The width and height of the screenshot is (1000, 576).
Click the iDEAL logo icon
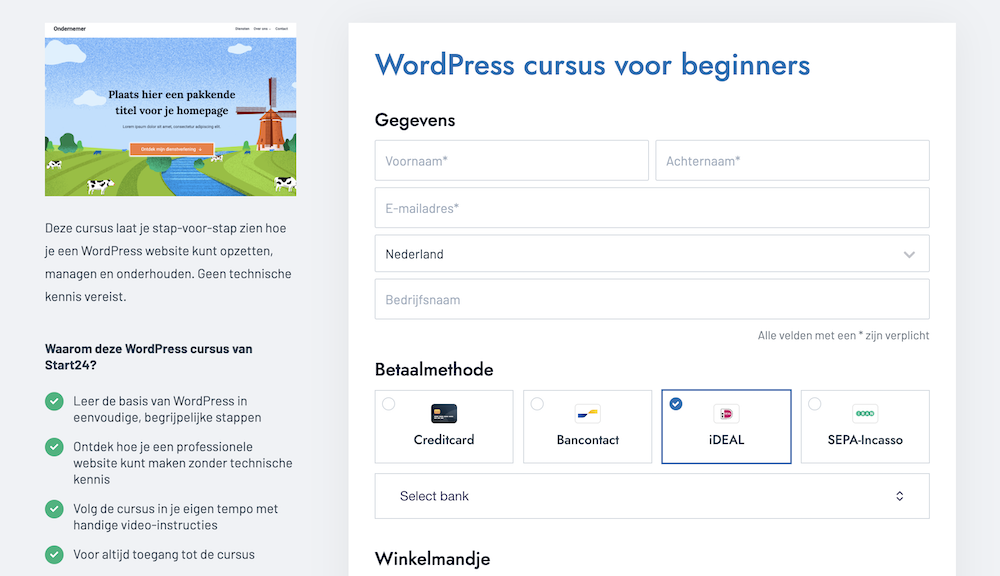[726, 414]
